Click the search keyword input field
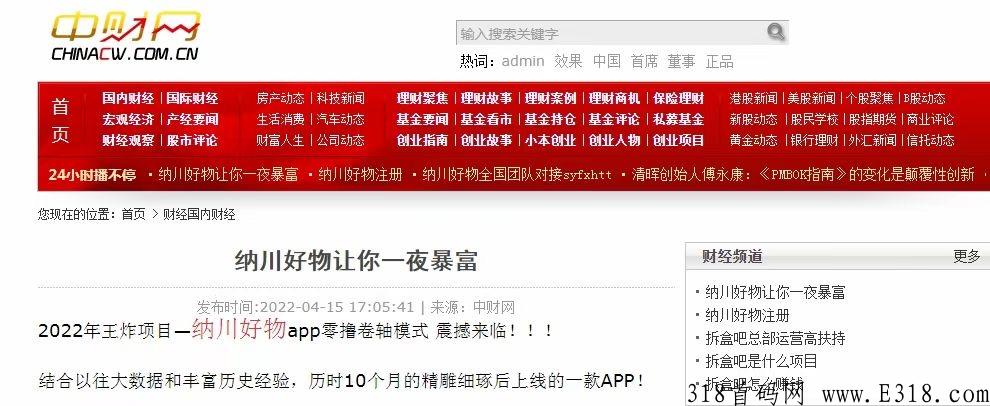This screenshot has width=990, height=406. click(610, 34)
